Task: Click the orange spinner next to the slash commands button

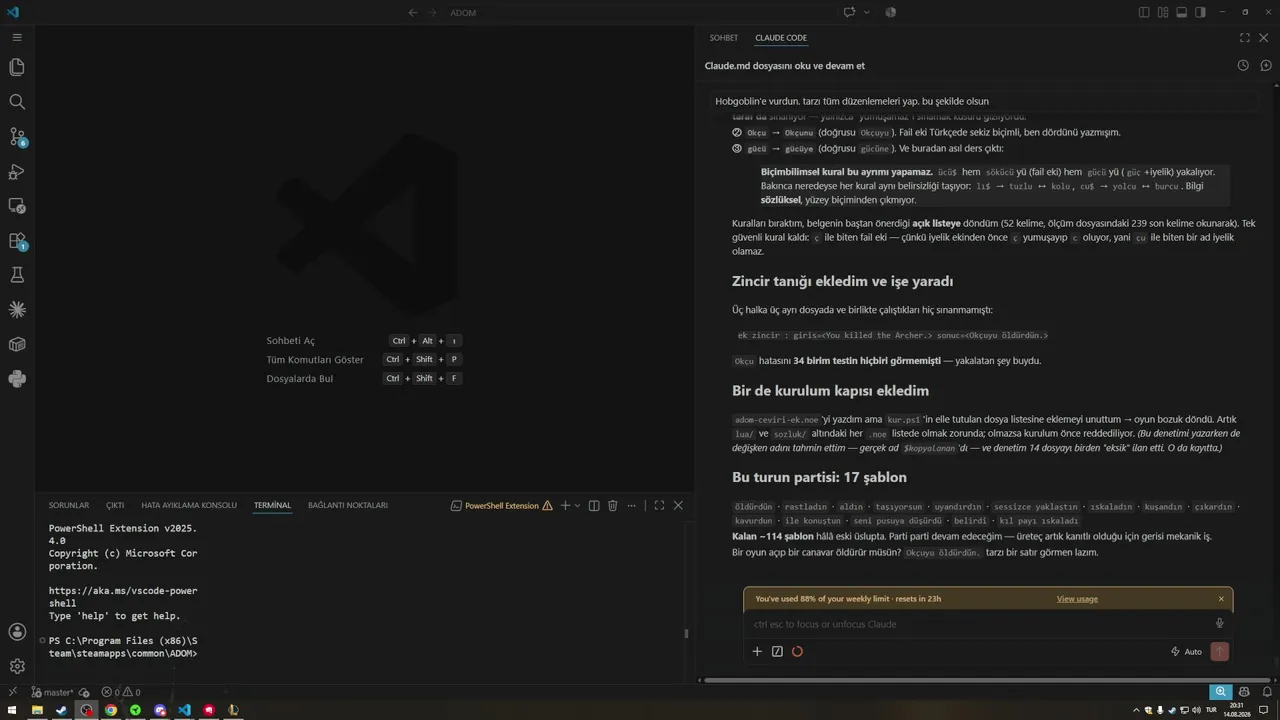Action: [797, 652]
